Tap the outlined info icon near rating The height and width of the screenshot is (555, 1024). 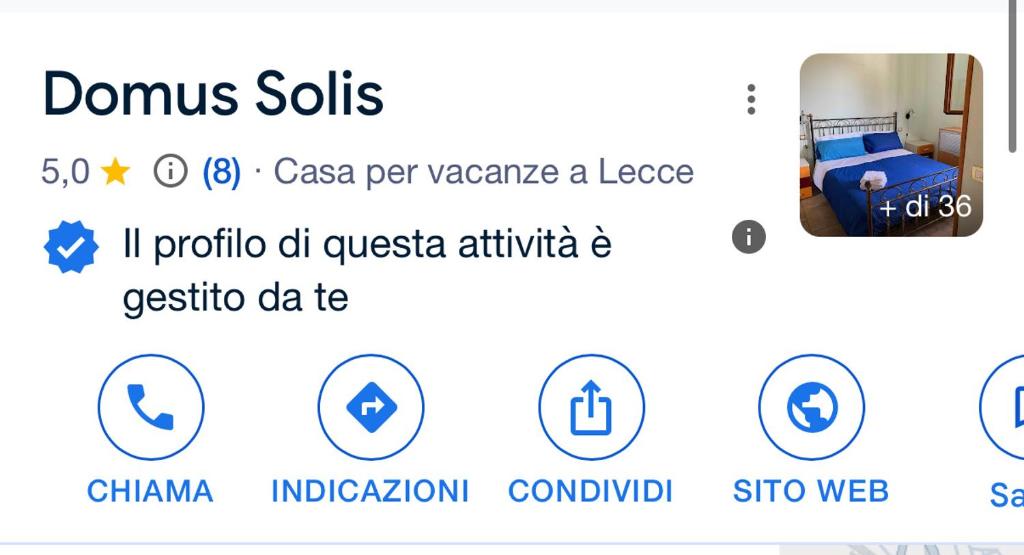[x=171, y=173]
